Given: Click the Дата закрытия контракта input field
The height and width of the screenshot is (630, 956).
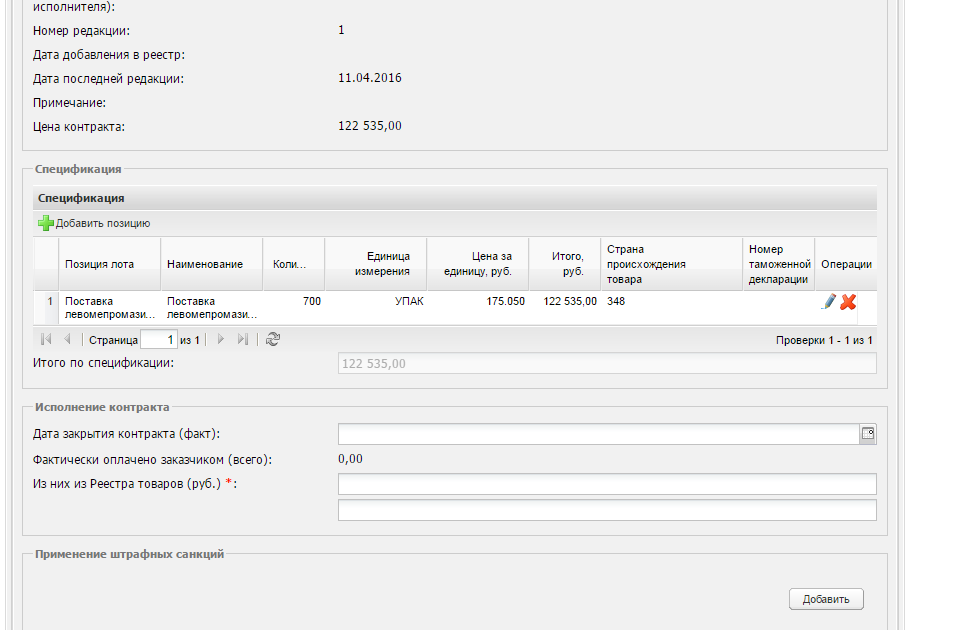Looking at the screenshot, I should 598,434.
